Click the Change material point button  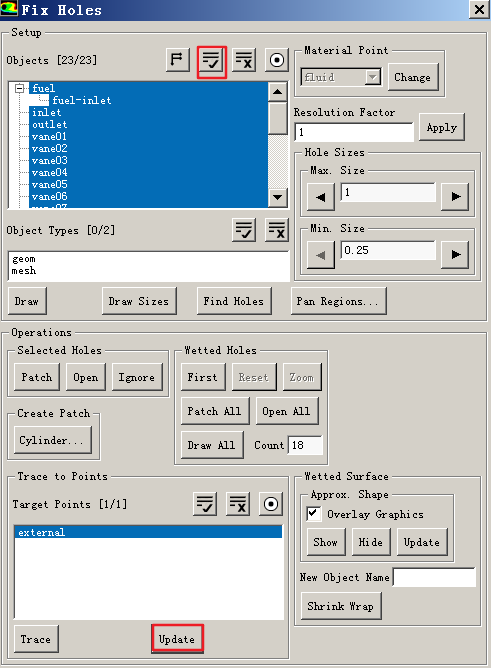coord(413,77)
